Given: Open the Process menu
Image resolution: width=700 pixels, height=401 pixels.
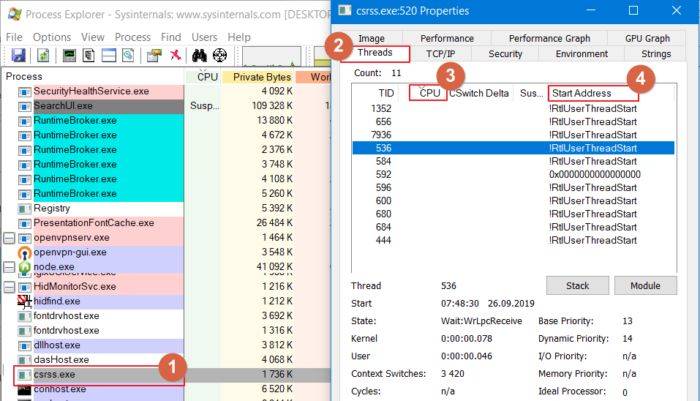Looking at the screenshot, I should pos(133,37).
